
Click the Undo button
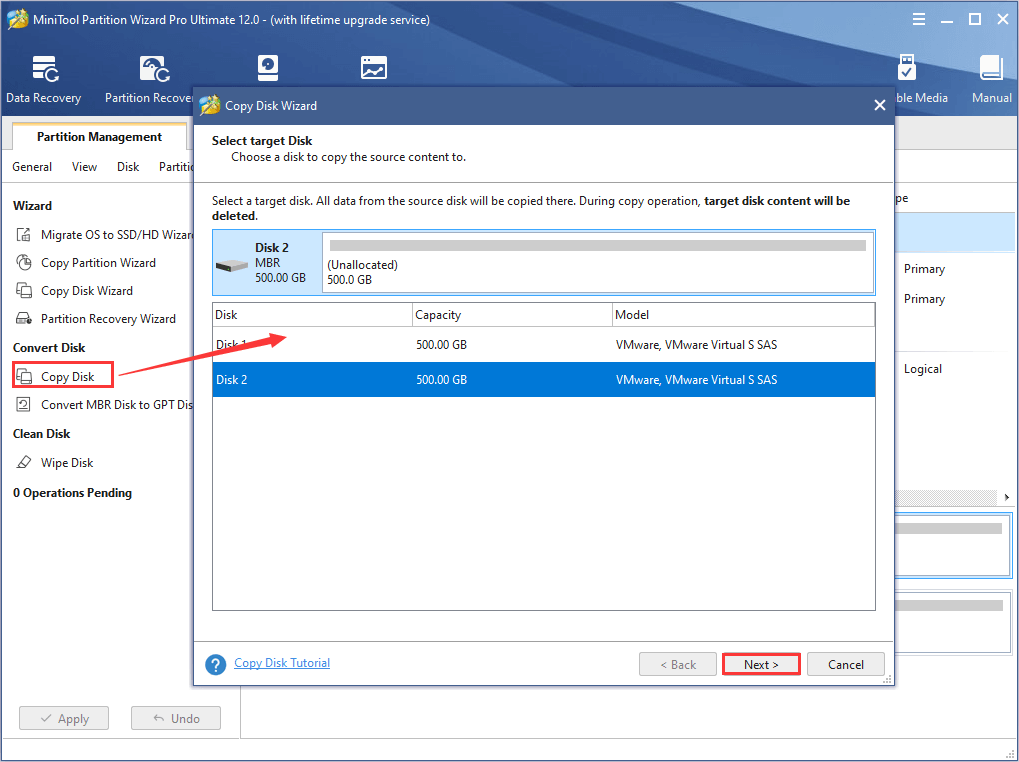pyautogui.click(x=176, y=718)
